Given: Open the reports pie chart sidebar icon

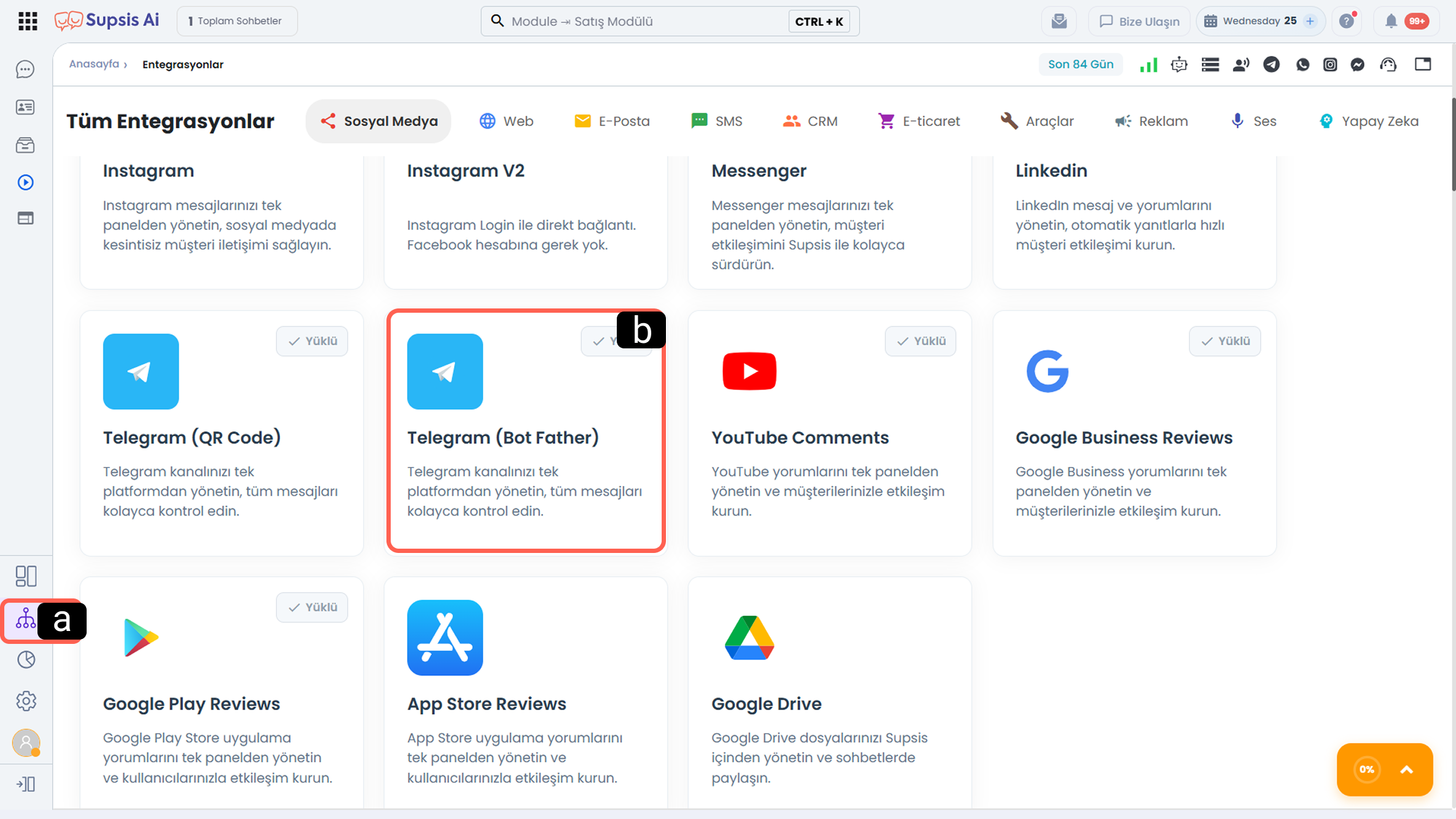Looking at the screenshot, I should click(26, 660).
